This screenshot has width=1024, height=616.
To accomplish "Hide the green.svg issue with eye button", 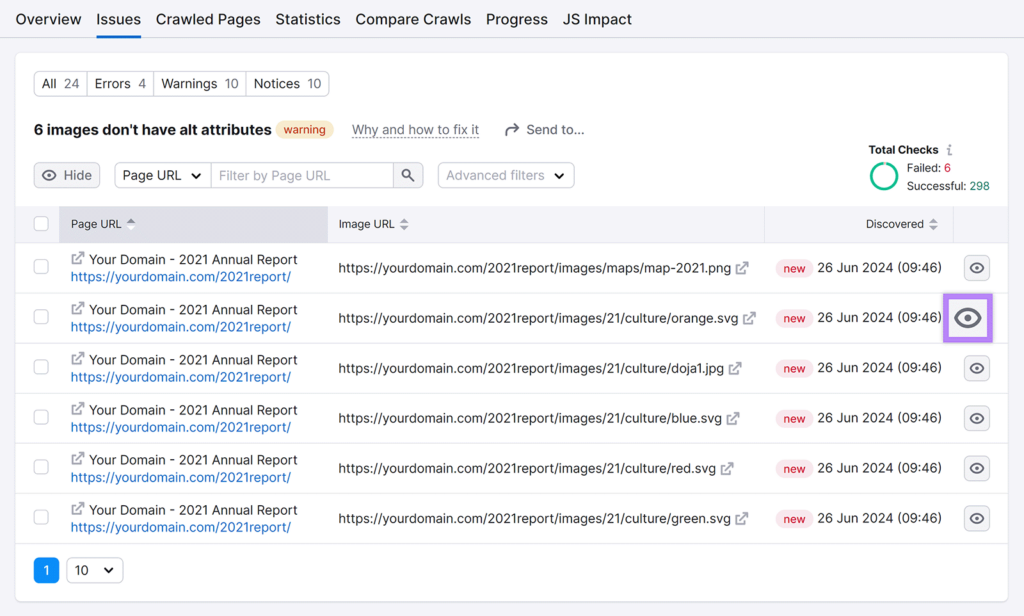I will point(977,519).
